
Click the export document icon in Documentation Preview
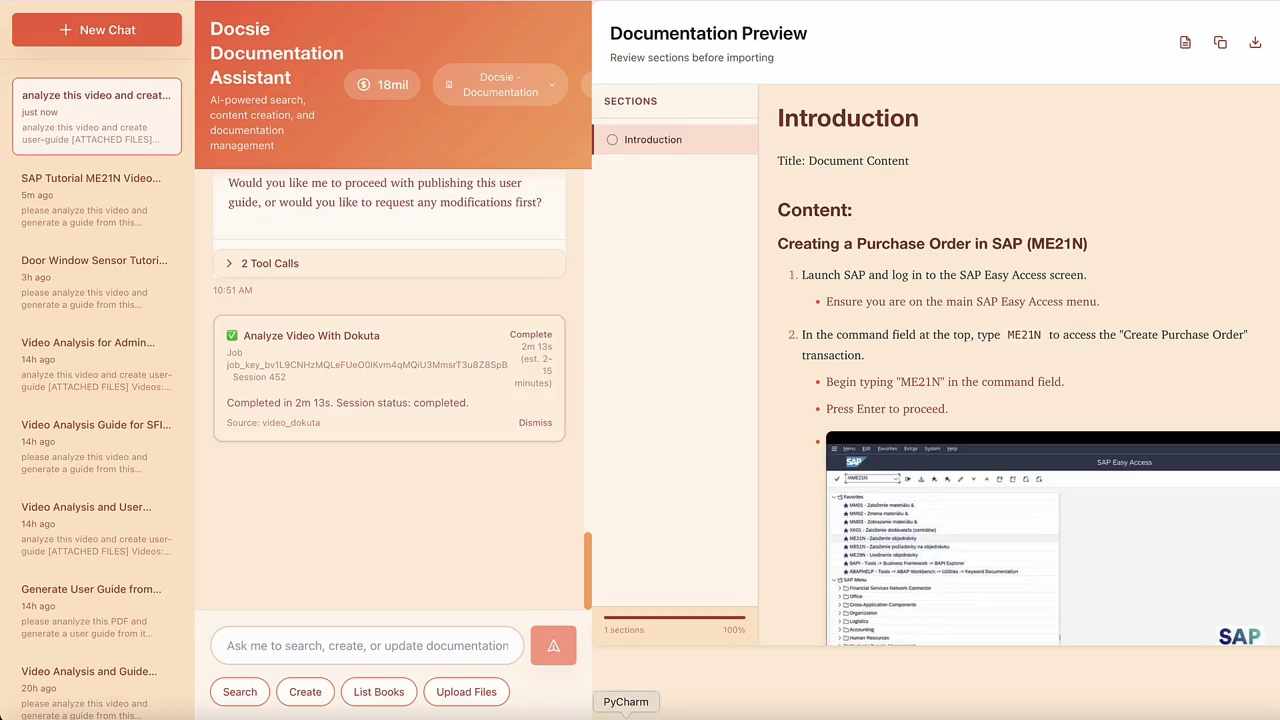click(1185, 42)
